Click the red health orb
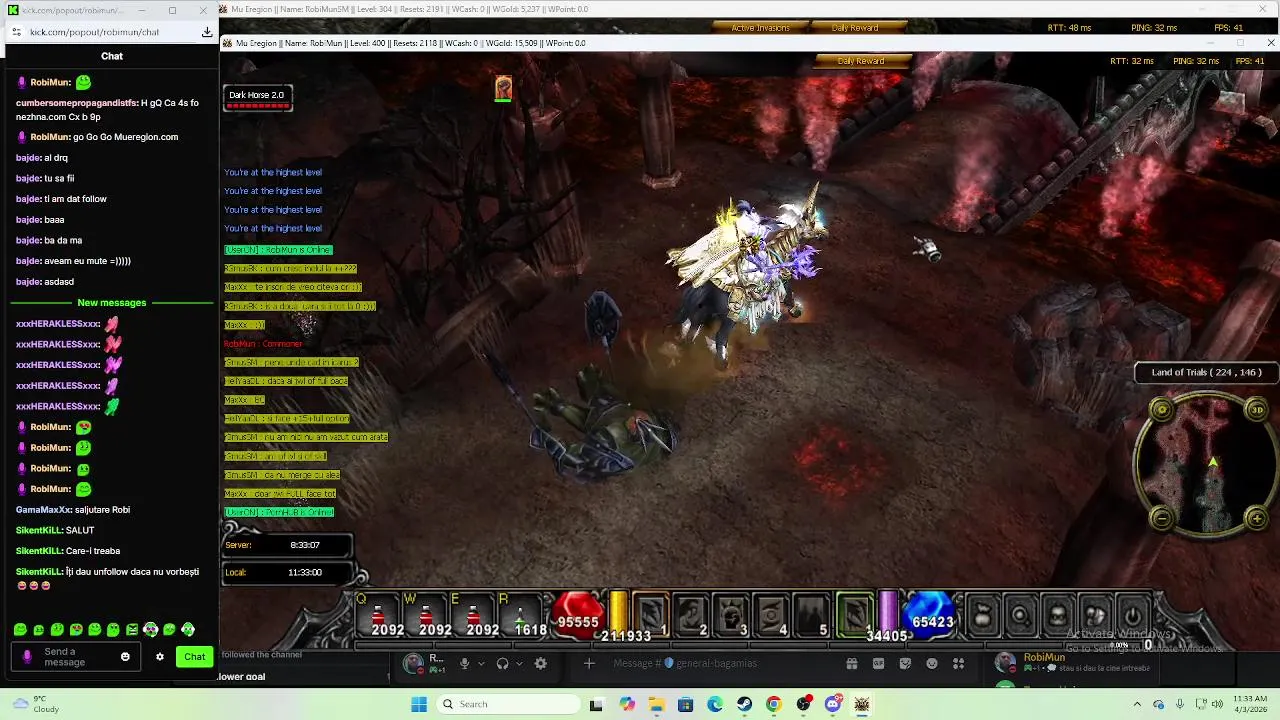 (x=578, y=614)
